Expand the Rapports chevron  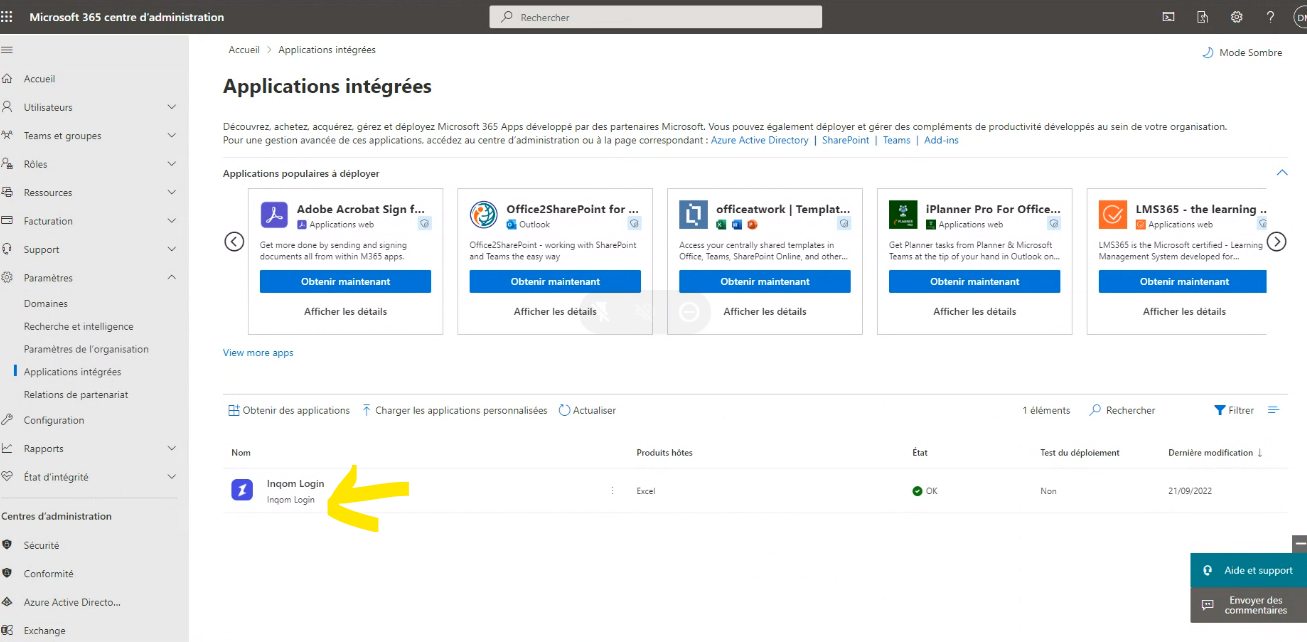pyautogui.click(x=172, y=449)
